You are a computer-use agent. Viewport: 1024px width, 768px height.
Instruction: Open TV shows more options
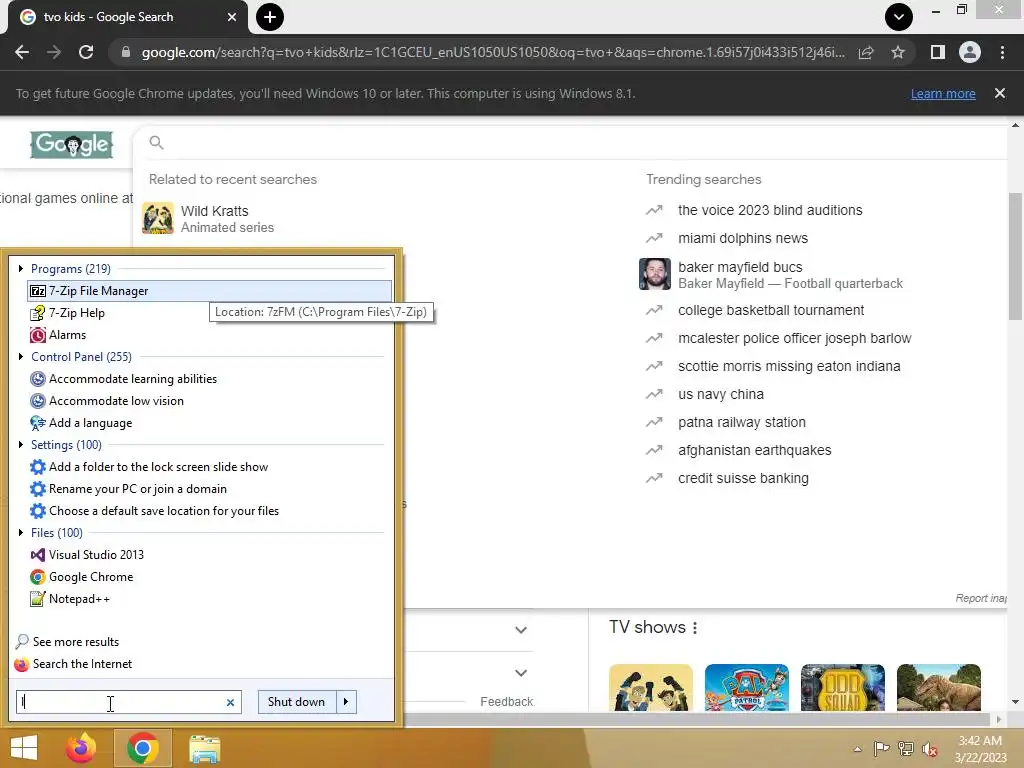[695, 628]
